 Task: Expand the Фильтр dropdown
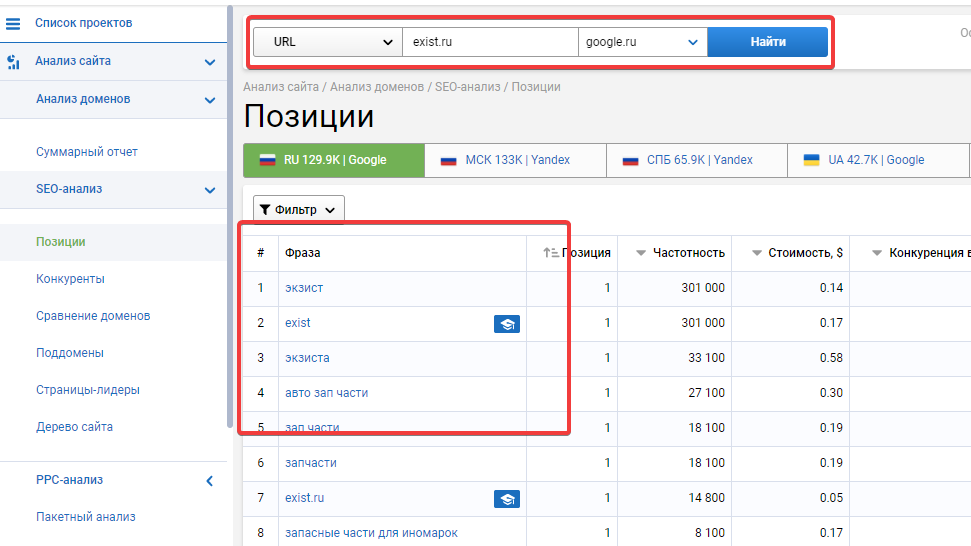coord(298,210)
